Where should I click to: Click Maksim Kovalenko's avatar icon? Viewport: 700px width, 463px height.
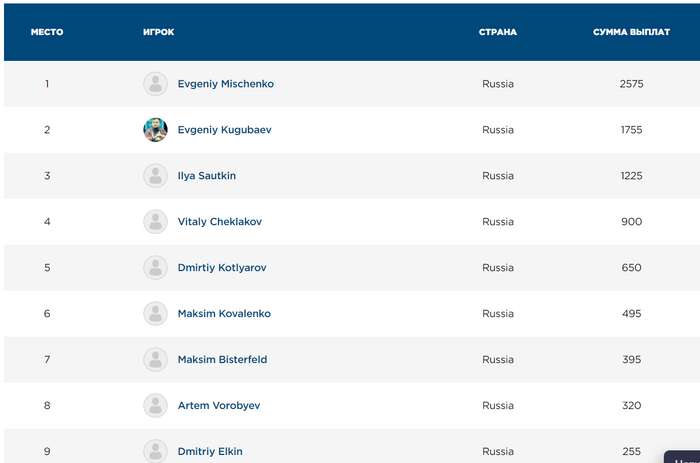tap(155, 314)
